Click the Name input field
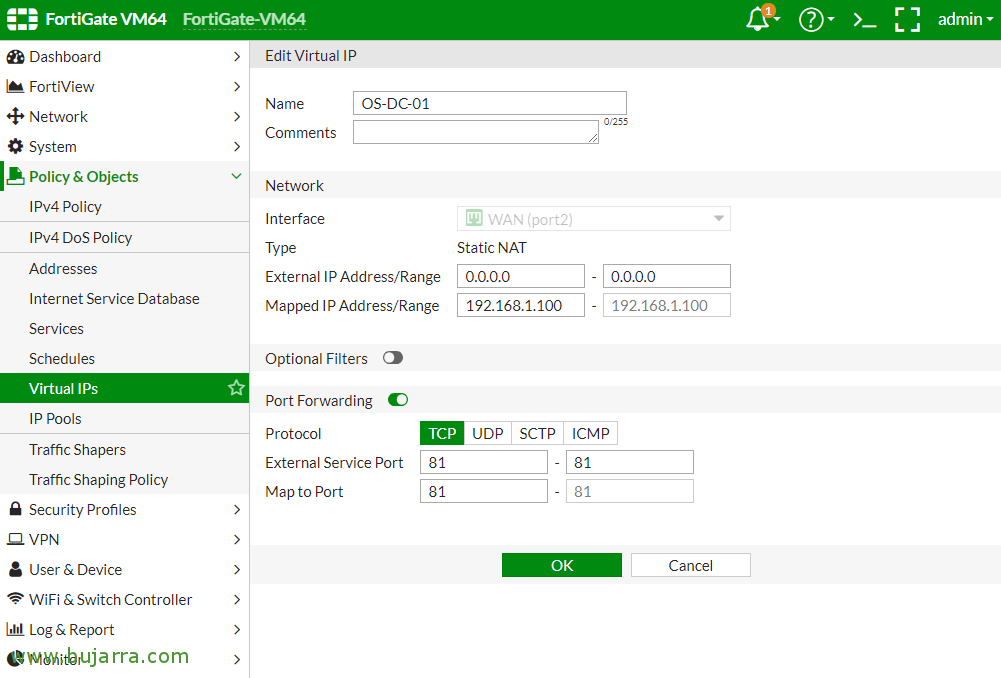The width and height of the screenshot is (1001, 678). point(489,103)
